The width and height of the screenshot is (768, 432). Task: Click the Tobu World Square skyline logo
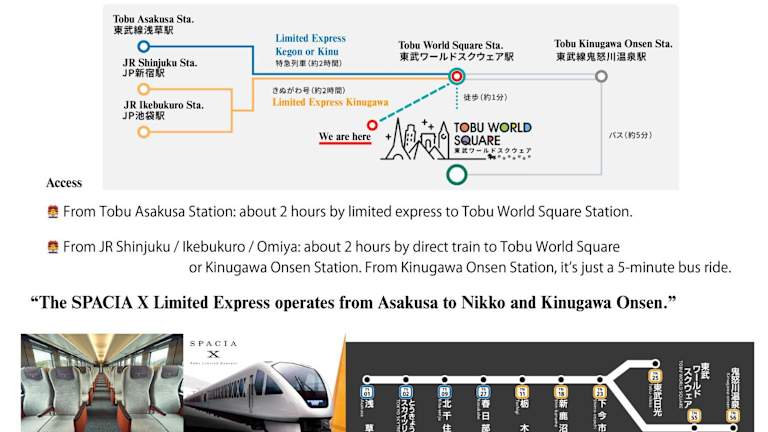[x=457, y=139]
